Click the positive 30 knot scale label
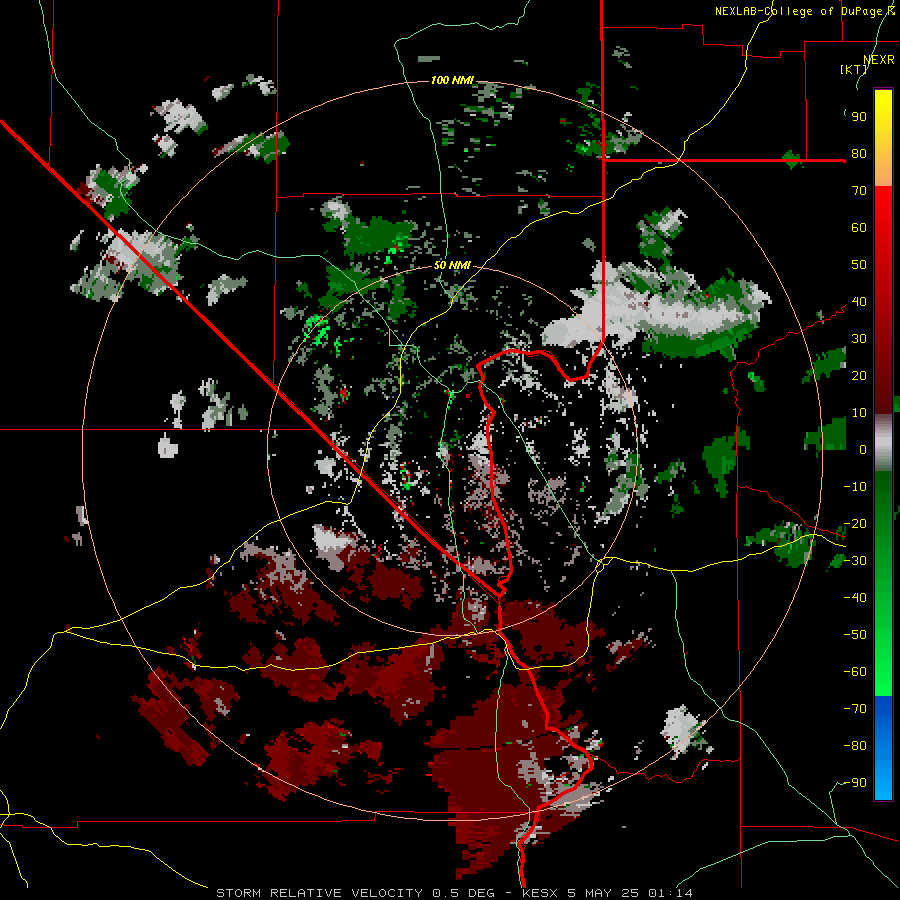Image resolution: width=900 pixels, height=900 pixels. coord(859,339)
